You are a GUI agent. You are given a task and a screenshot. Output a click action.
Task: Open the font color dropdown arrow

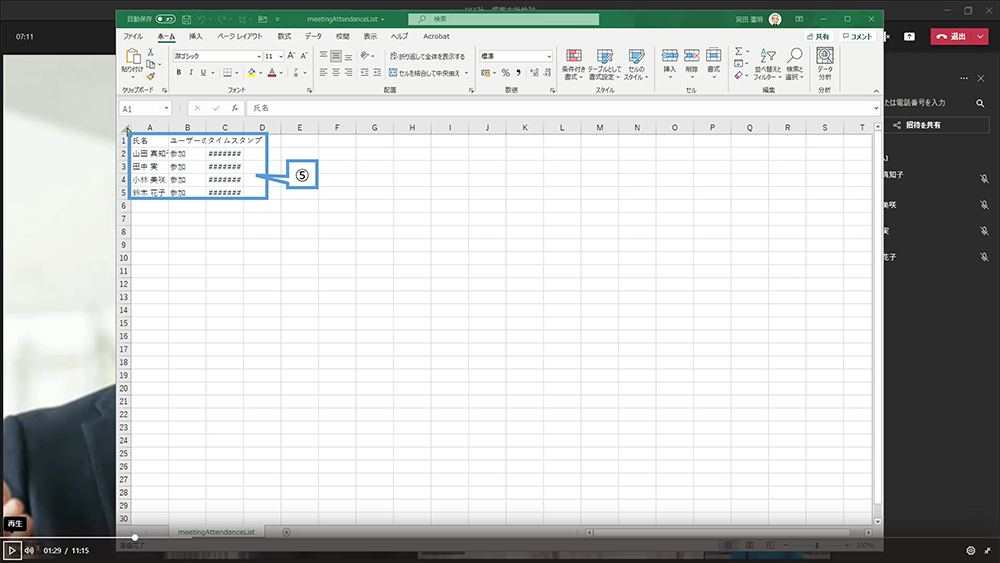[x=281, y=73]
